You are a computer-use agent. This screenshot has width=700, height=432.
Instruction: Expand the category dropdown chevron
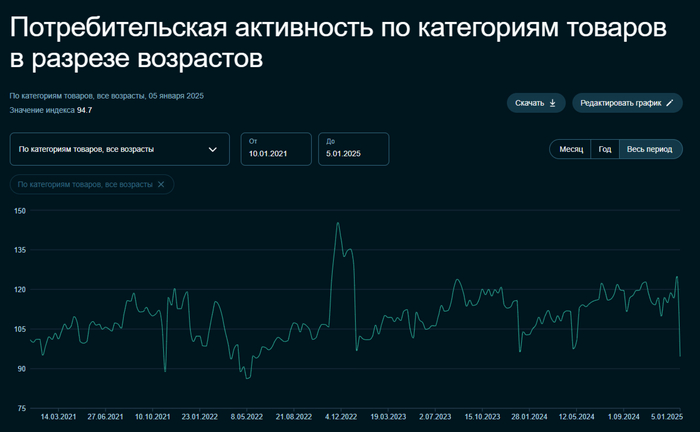(212, 149)
